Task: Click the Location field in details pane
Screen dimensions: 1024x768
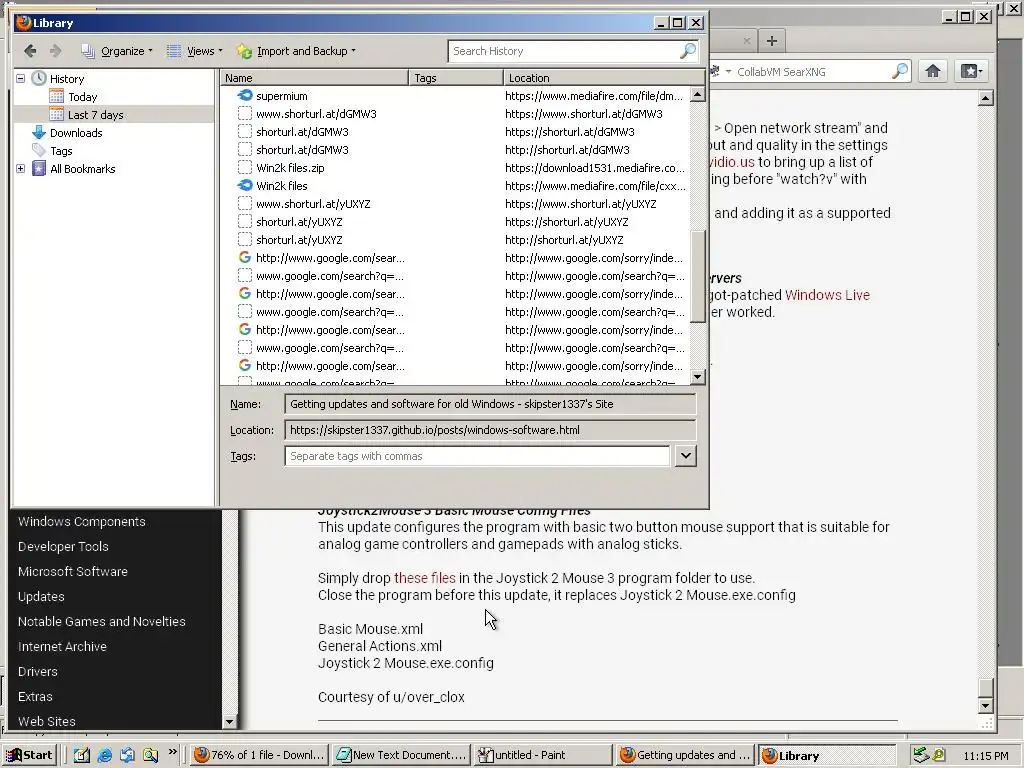Action: (490, 430)
